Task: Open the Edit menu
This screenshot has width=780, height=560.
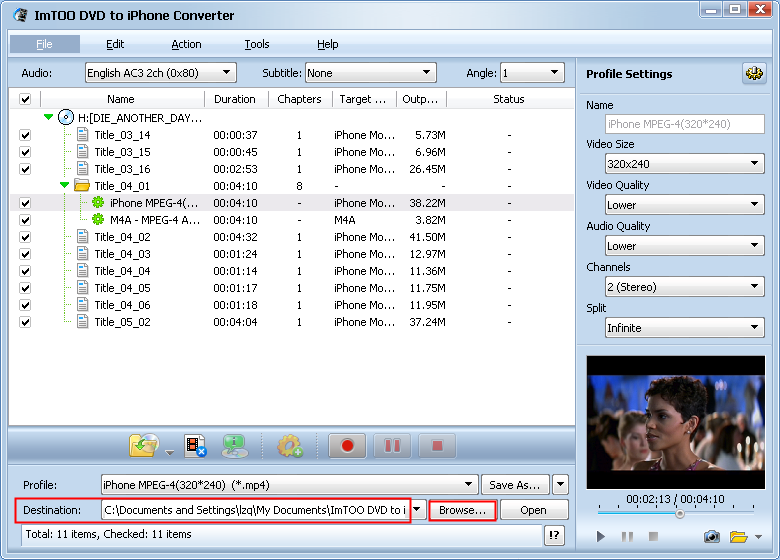Action: coord(115,44)
